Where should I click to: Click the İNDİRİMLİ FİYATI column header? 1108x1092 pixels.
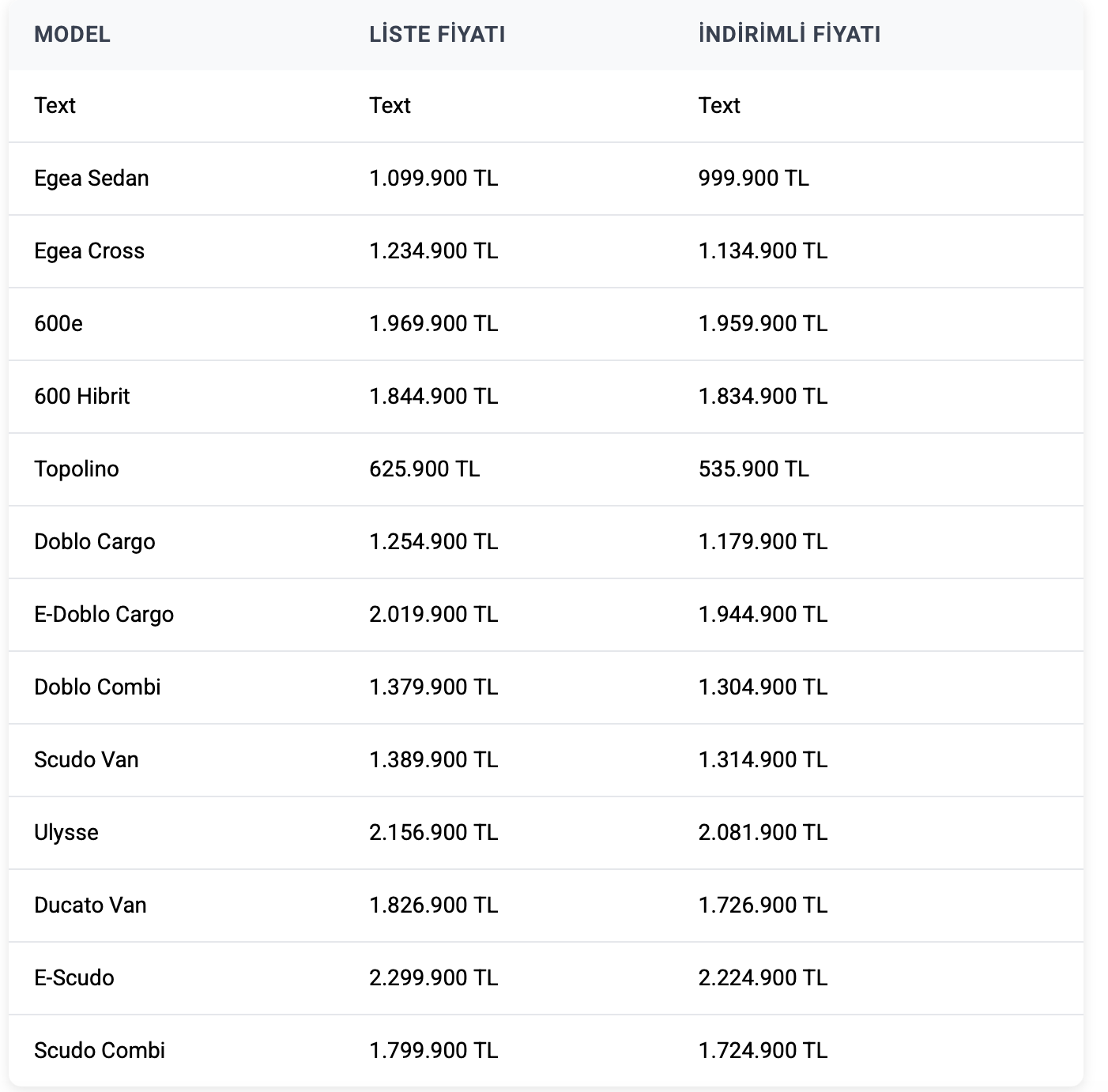(x=789, y=35)
